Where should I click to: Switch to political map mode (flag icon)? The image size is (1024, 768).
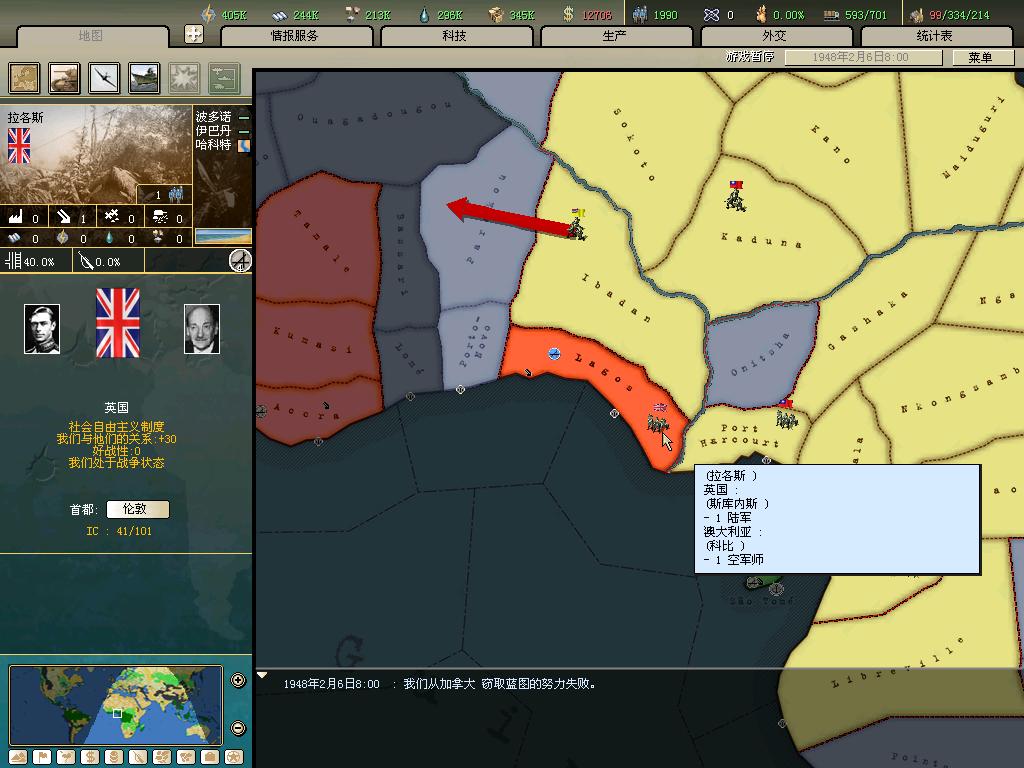pyautogui.click(x=42, y=757)
